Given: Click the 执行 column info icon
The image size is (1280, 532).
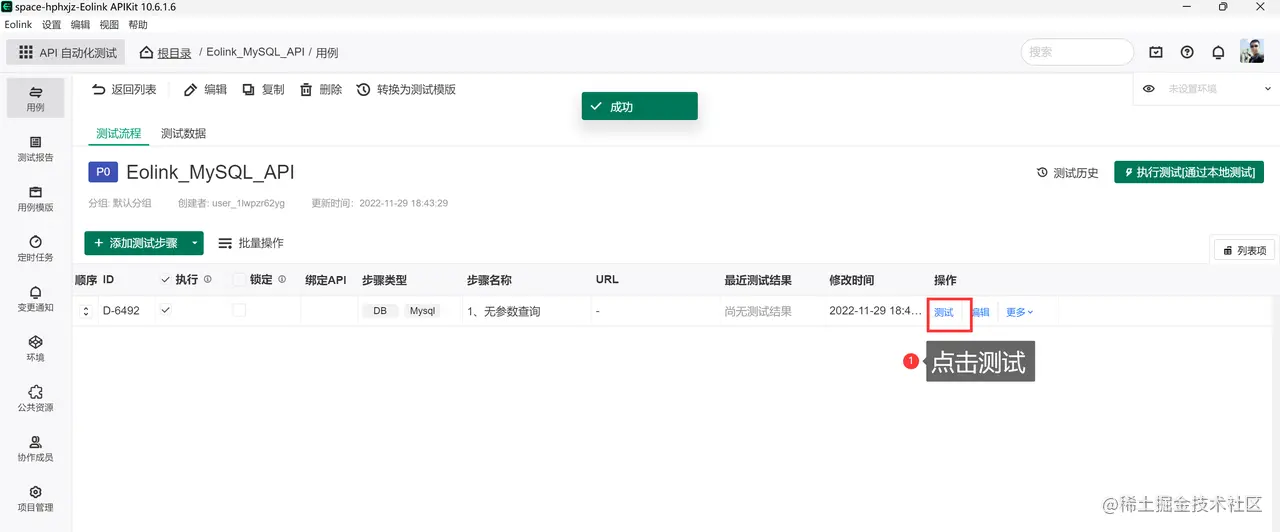Looking at the screenshot, I should click(x=208, y=280).
